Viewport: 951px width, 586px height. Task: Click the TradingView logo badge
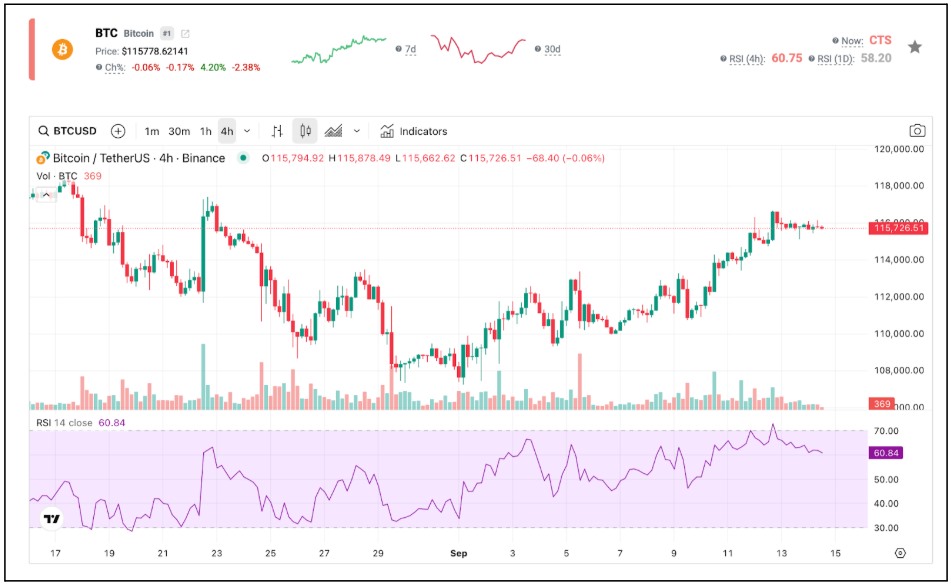point(52,519)
